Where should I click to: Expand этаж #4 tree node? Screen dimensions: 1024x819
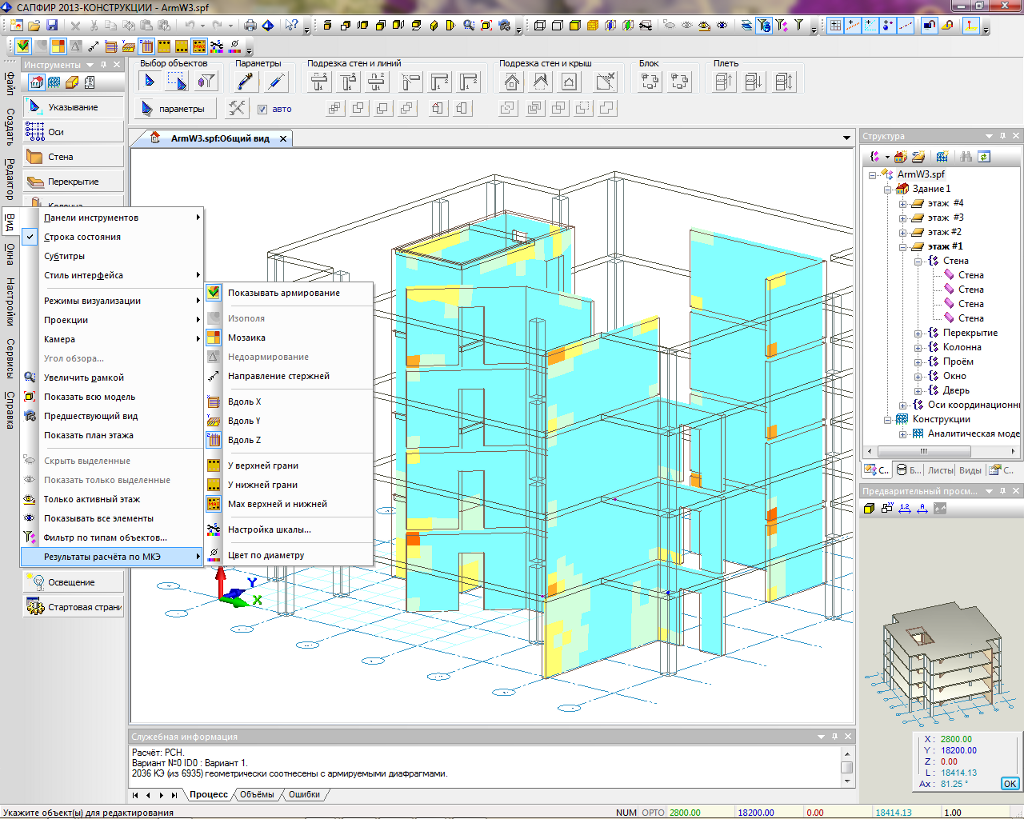pyautogui.click(x=903, y=203)
